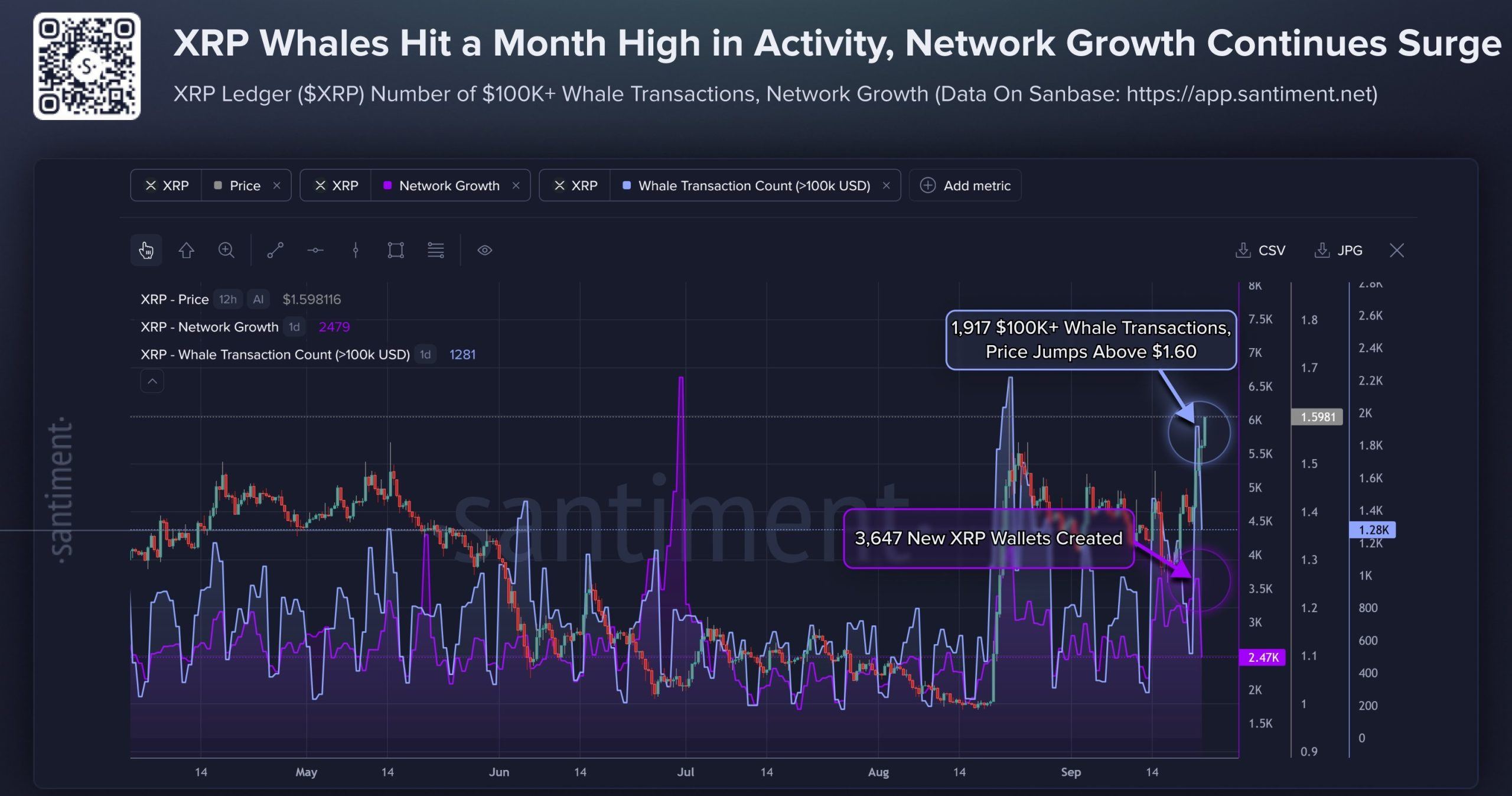Click XRP asset label on Price chip
The image size is (1512, 796).
pyautogui.click(x=167, y=186)
